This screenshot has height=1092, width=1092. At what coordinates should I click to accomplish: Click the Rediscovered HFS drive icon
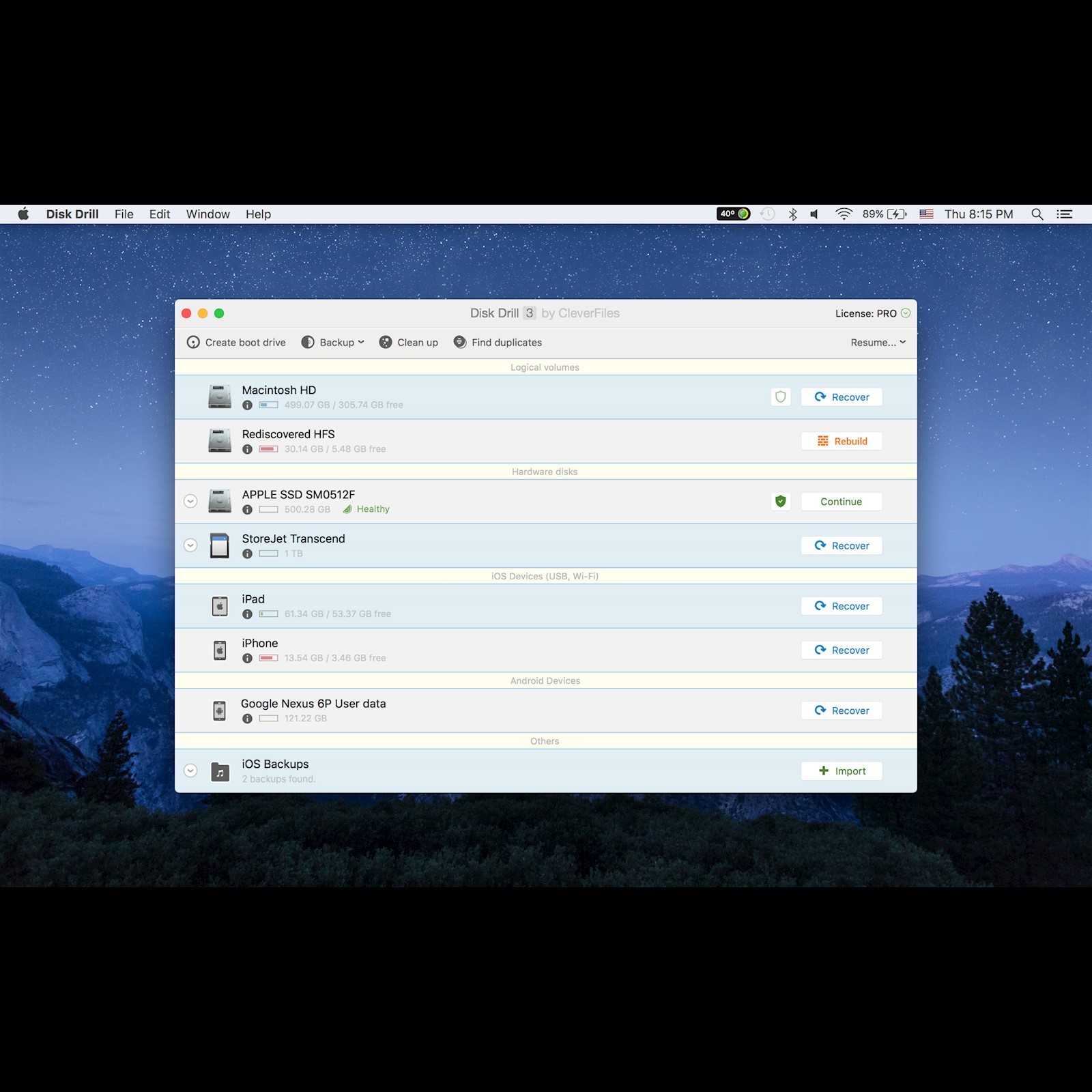[x=220, y=441]
